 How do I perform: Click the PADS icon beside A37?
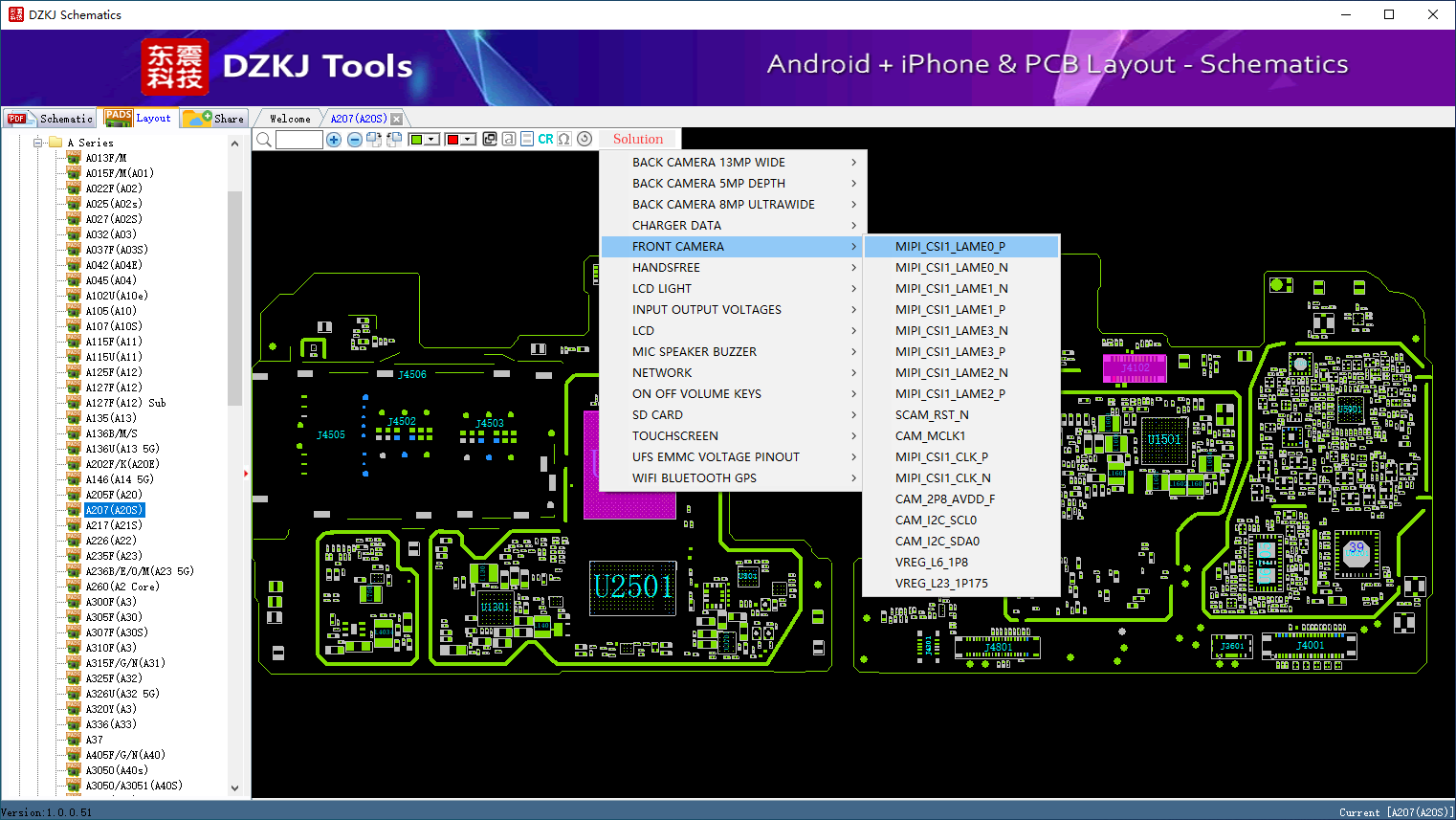tap(74, 740)
